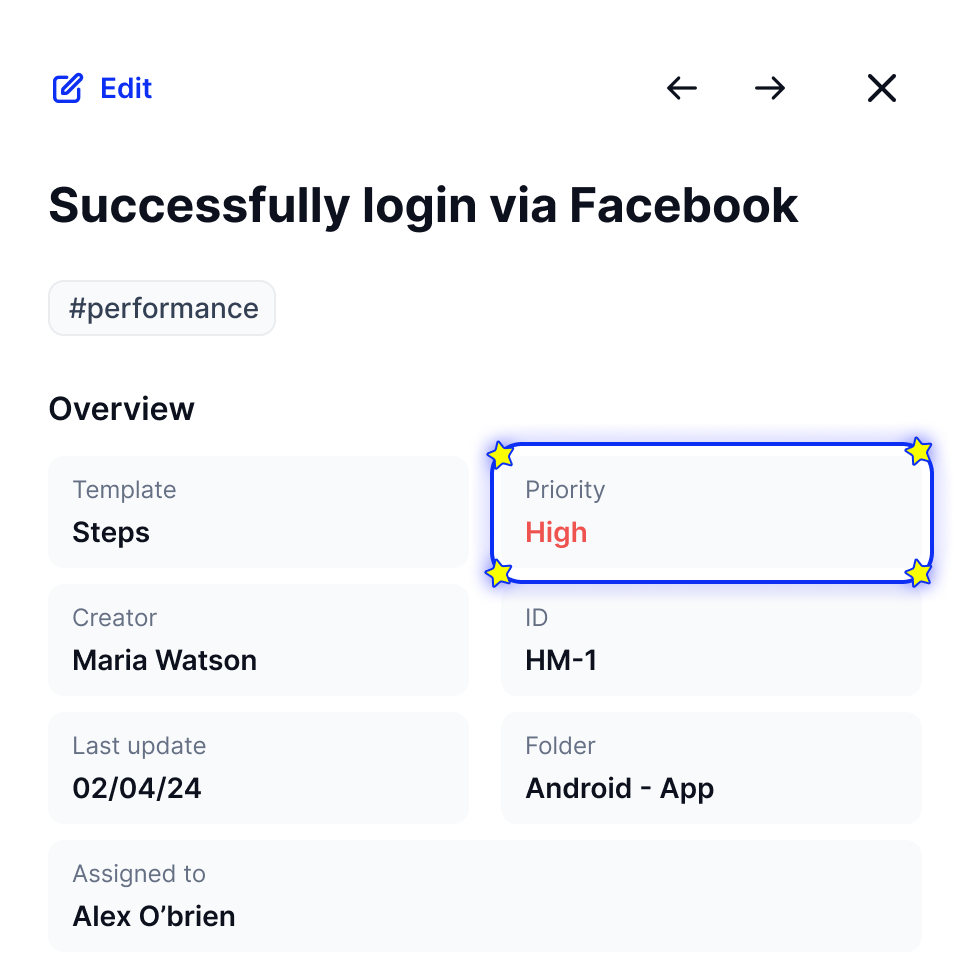Click the Creator field label

click(x=115, y=618)
